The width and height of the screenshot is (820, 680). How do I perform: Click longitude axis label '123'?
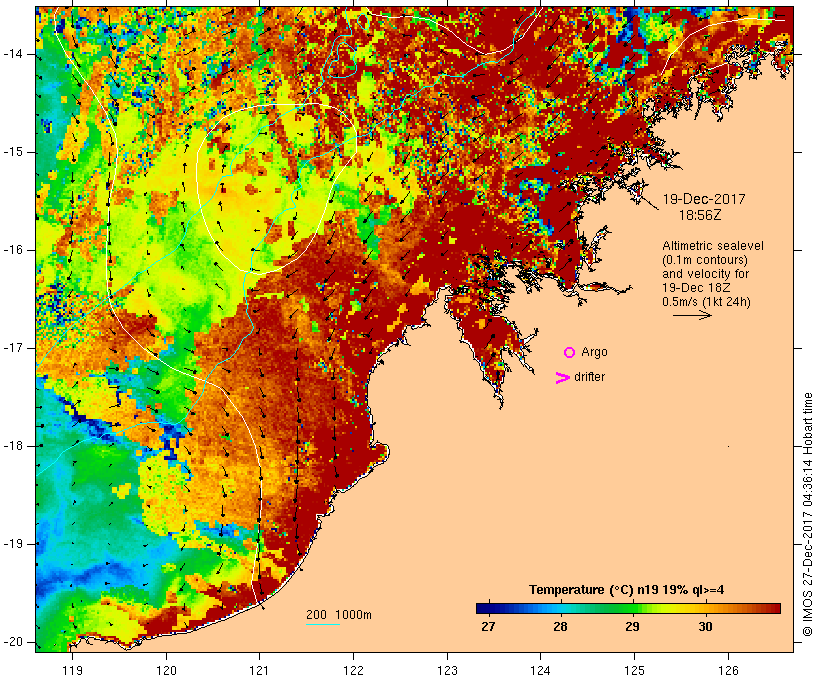[x=447, y=670]
